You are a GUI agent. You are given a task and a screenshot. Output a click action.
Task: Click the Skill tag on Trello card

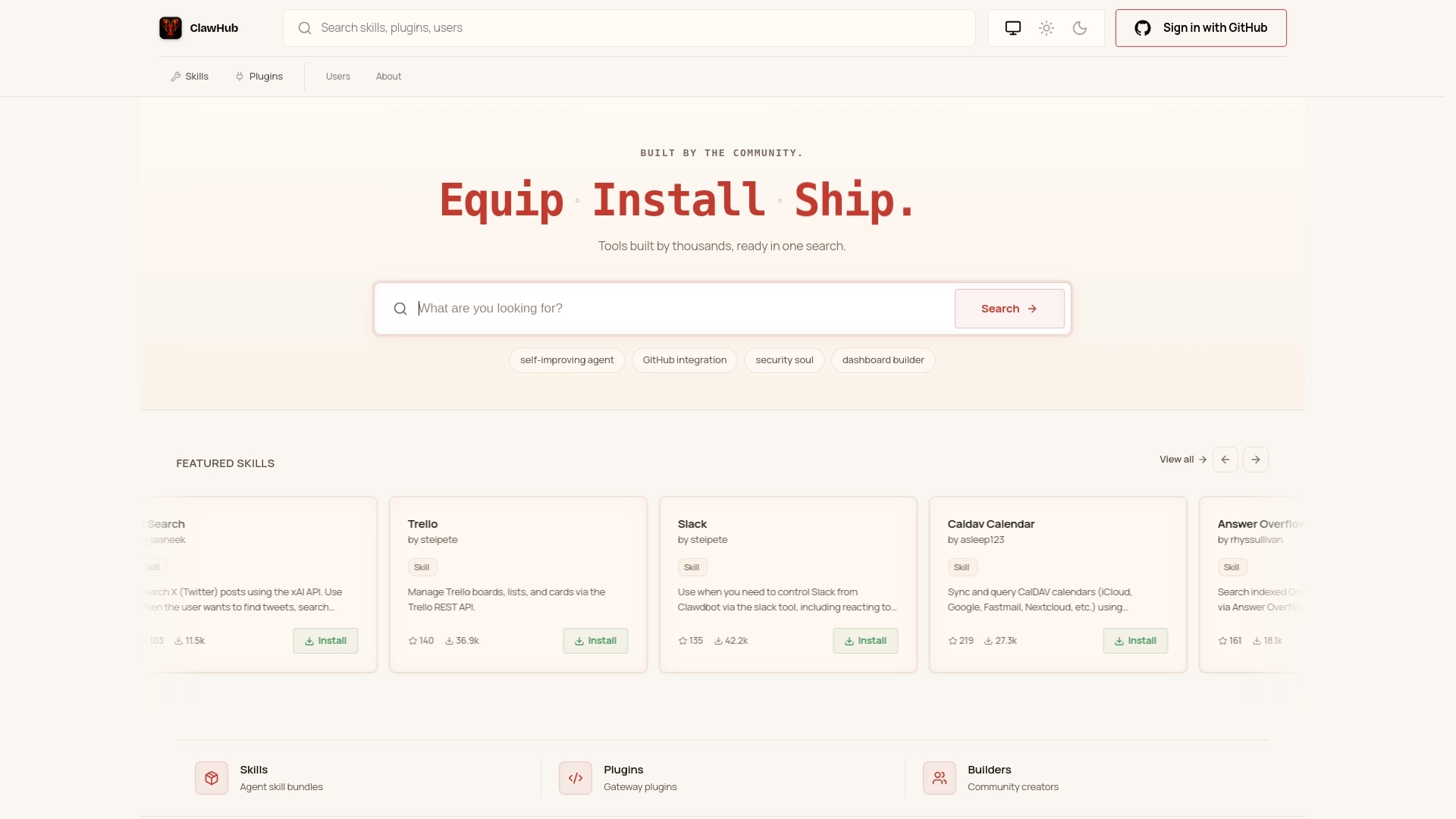(422, 567)
